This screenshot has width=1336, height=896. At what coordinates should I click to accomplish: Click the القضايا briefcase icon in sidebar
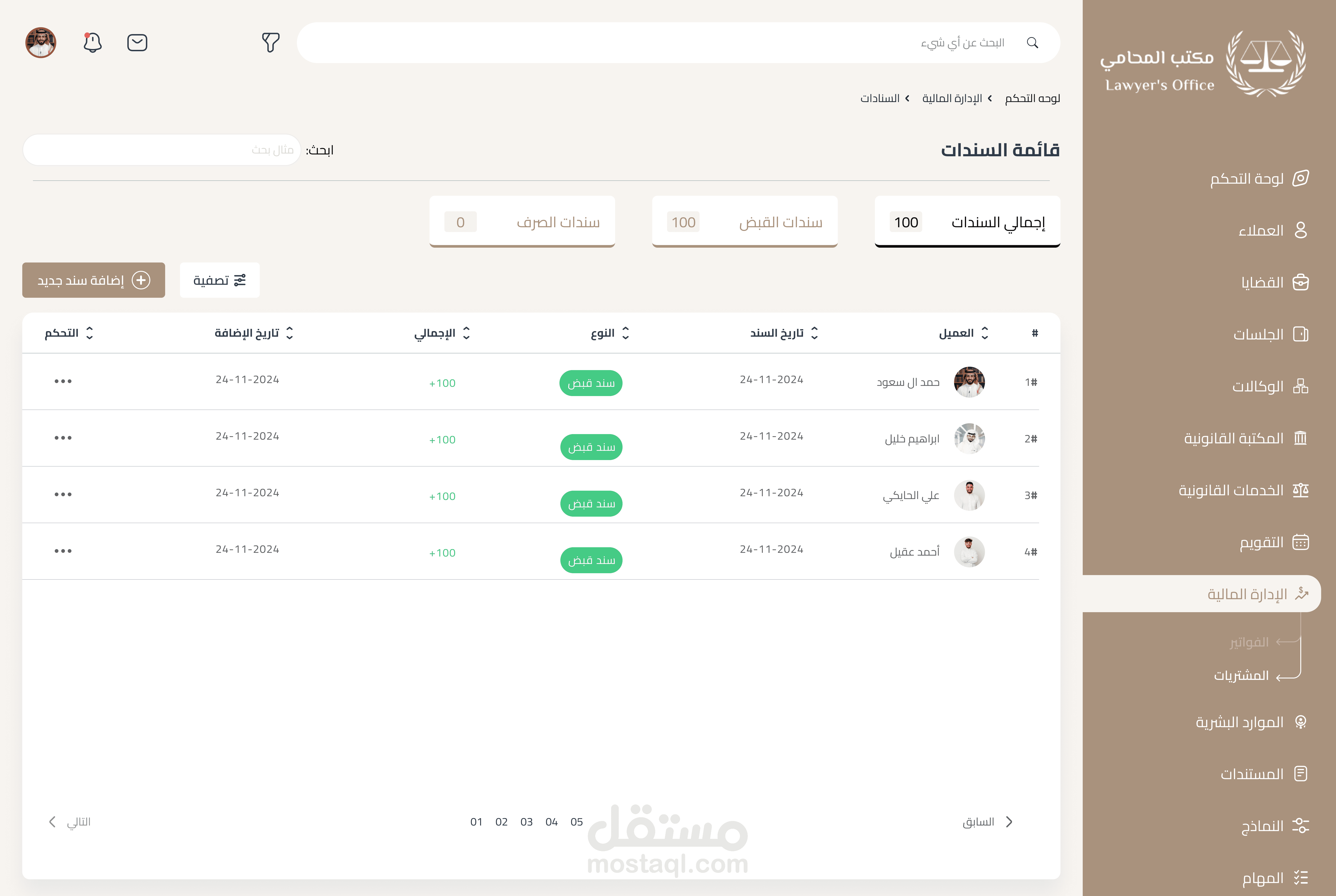[x=1301, y=282]
